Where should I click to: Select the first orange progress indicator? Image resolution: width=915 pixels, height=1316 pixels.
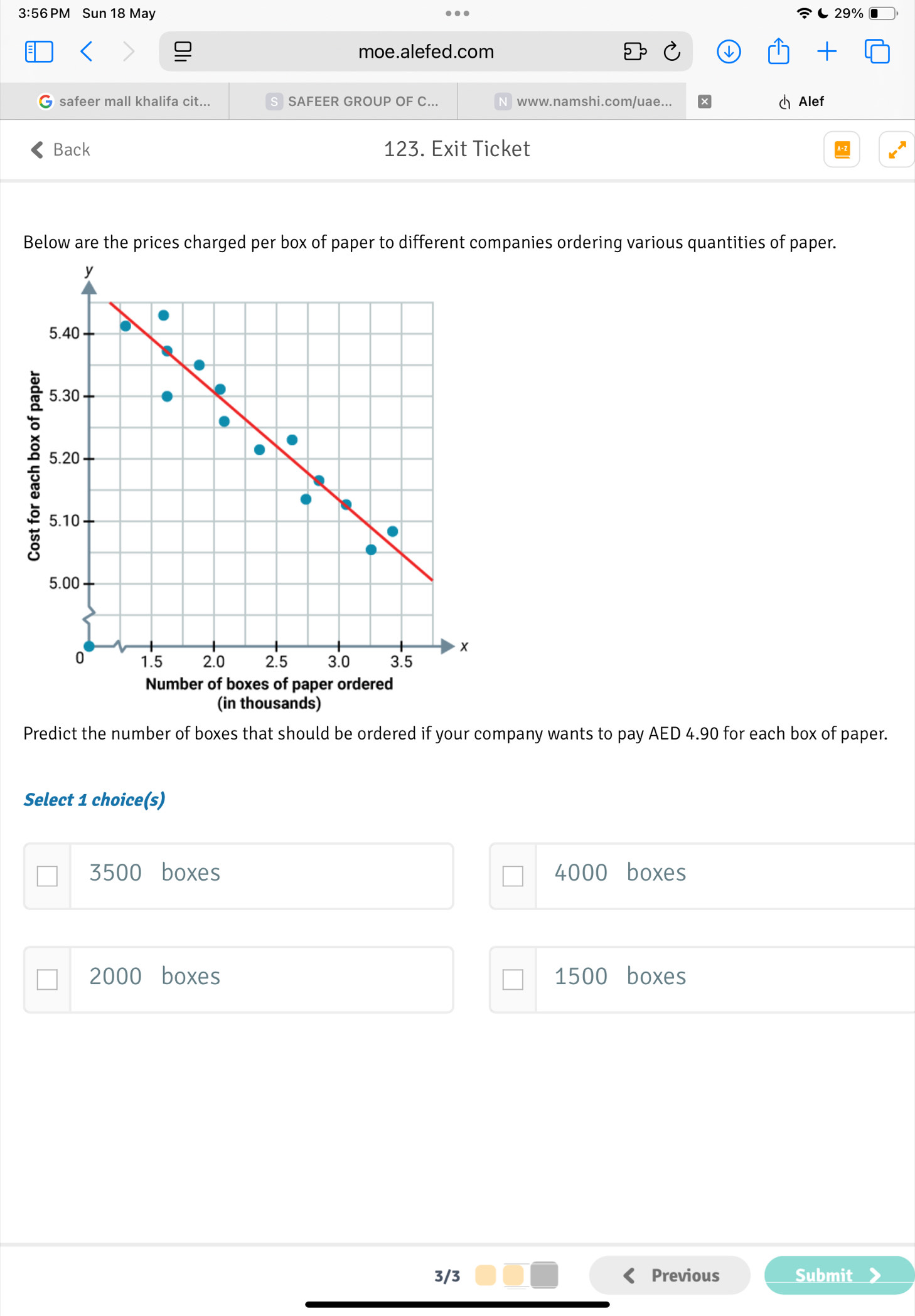point(485,1275)
